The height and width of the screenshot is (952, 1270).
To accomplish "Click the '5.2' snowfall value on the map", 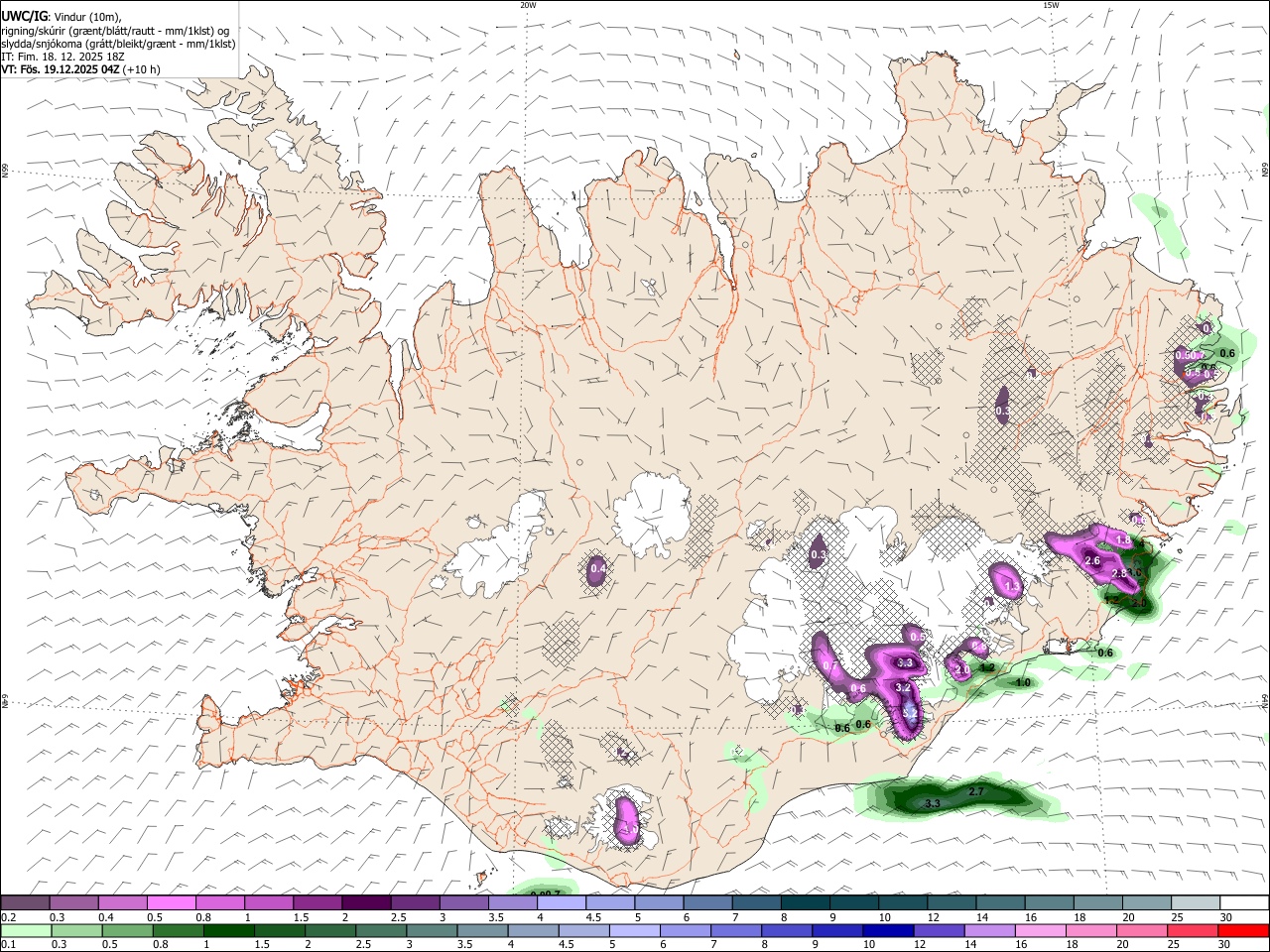I will (909, 713).
